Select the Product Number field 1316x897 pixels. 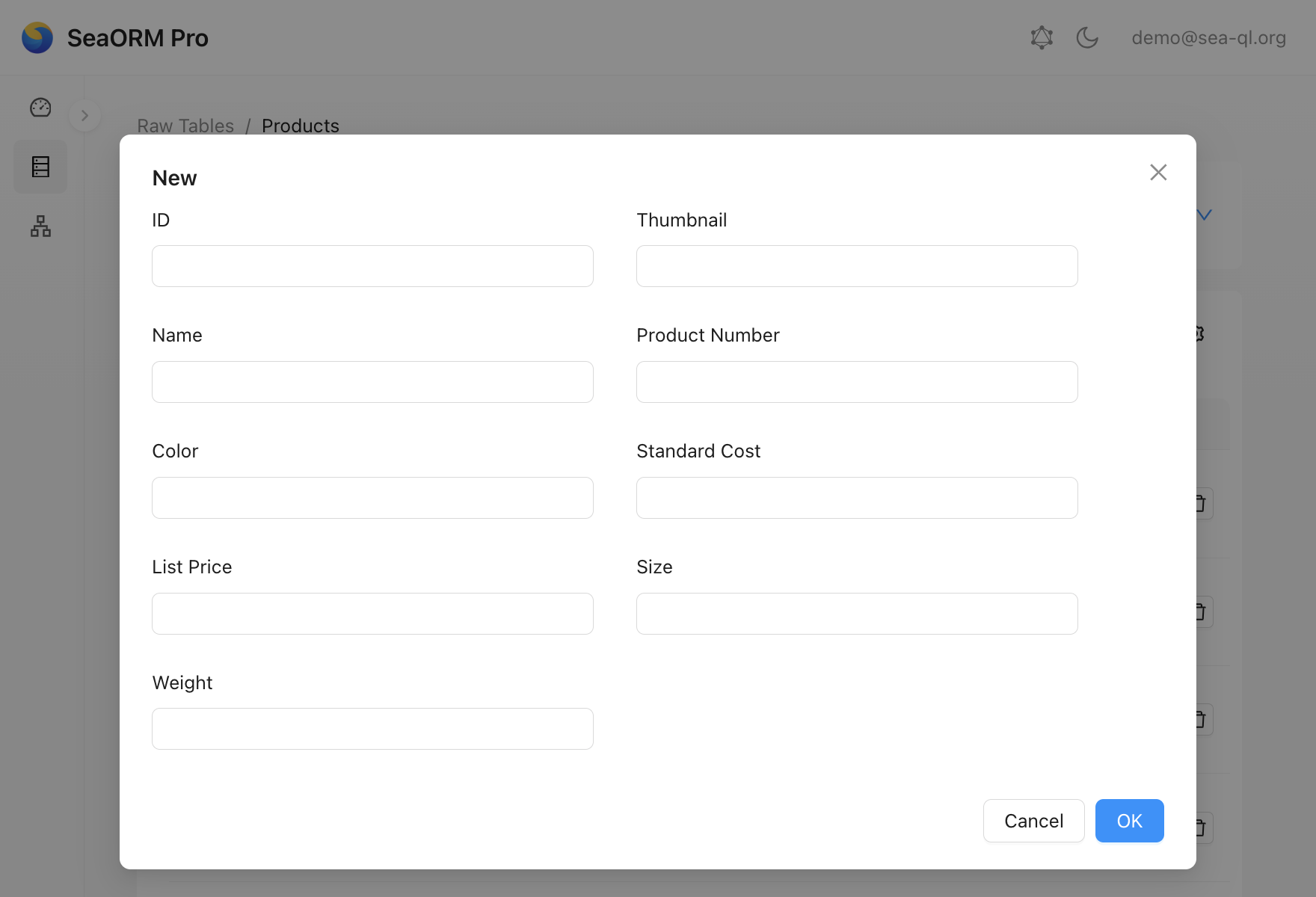click(x=857, y=382)
